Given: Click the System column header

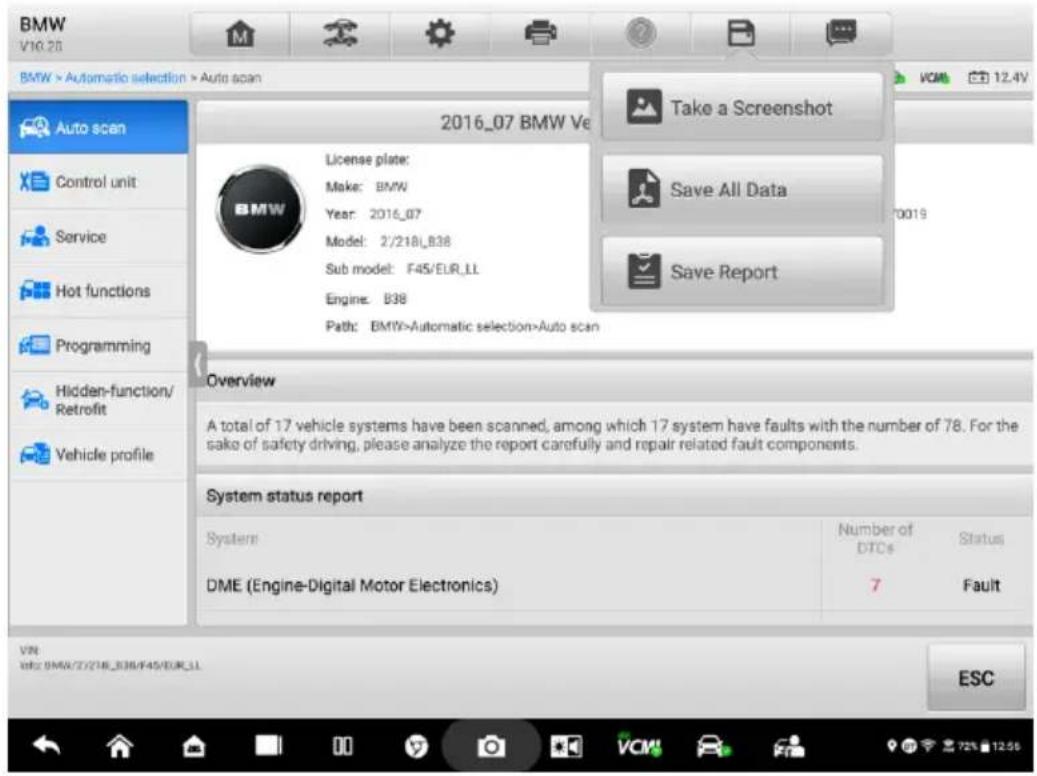Looking at the screenshot, I should (x=231, y=539).
